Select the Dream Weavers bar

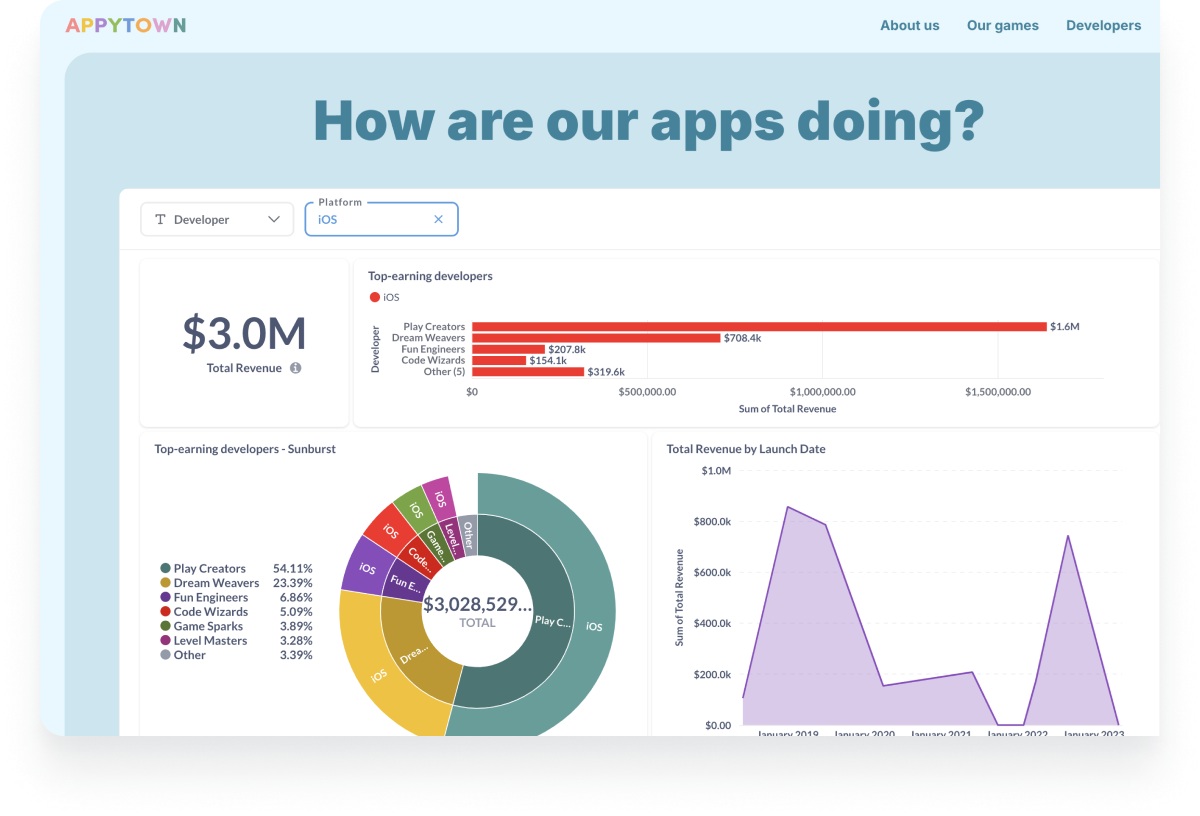pyautogui.click(x=596, y=338)
